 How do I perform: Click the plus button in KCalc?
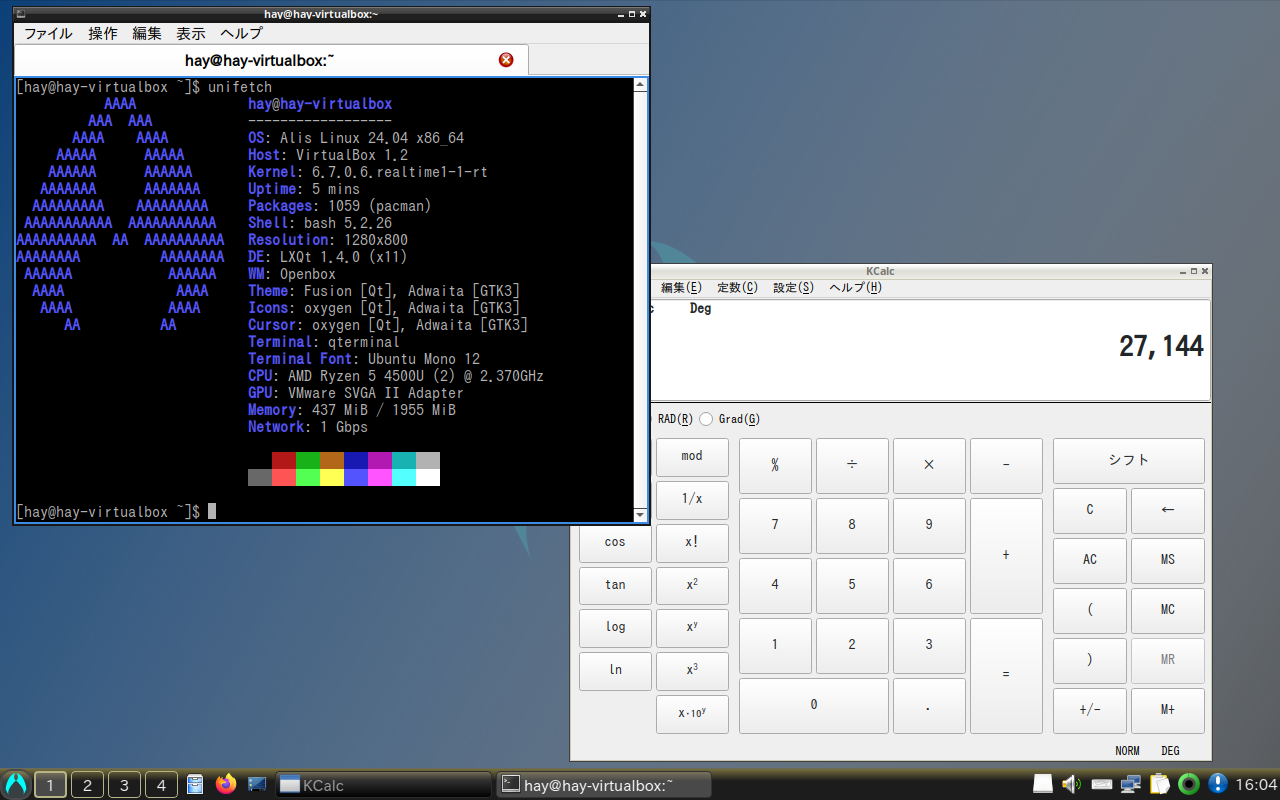(1006, 555)
